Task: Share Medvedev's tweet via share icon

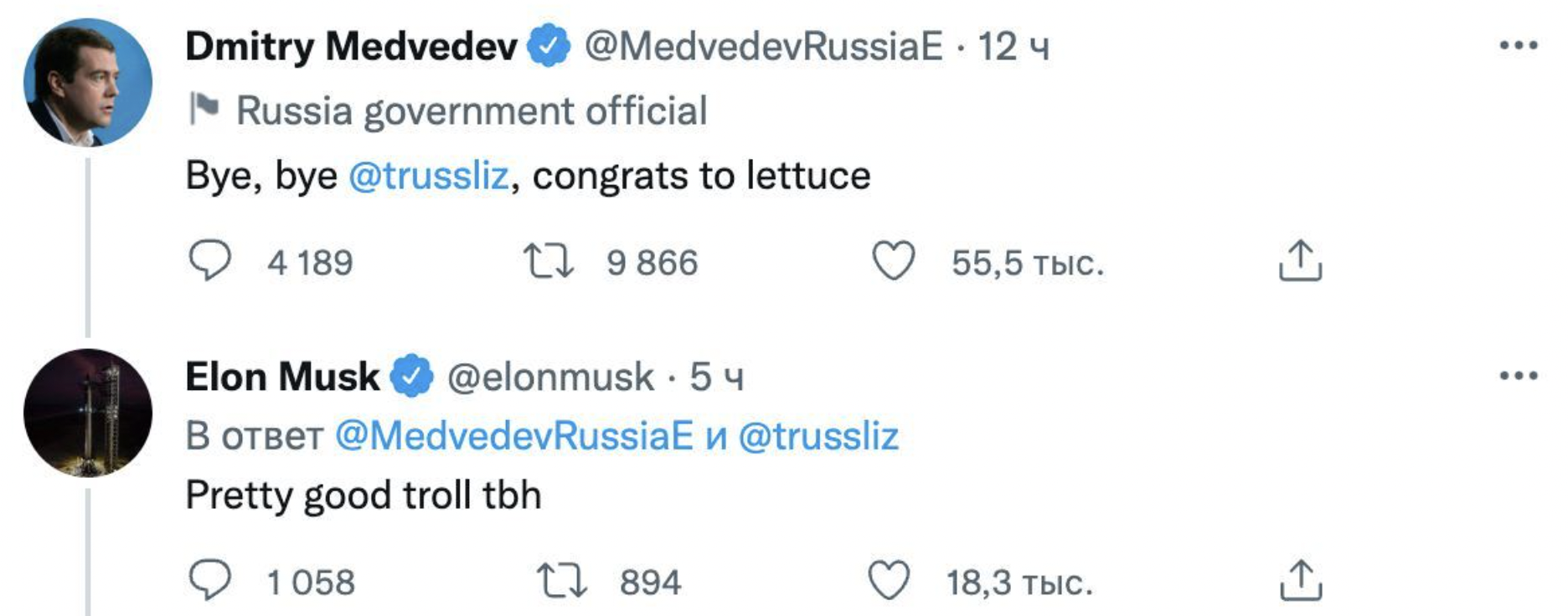Action: click(1300, 261)
